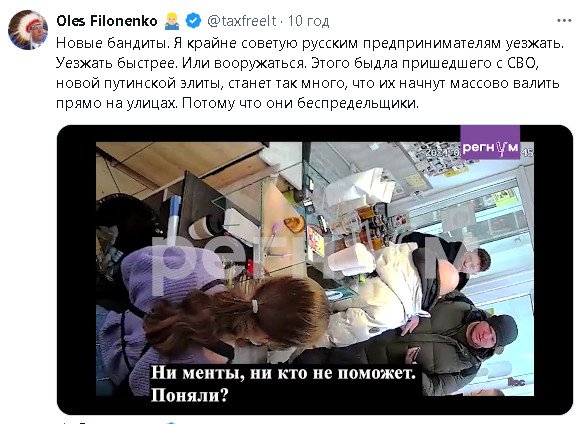The width and height of the screenshot is (582, 424).
Task: Click the small watermark in video's bottom-right corner
Action: click(x=516, y=382)
